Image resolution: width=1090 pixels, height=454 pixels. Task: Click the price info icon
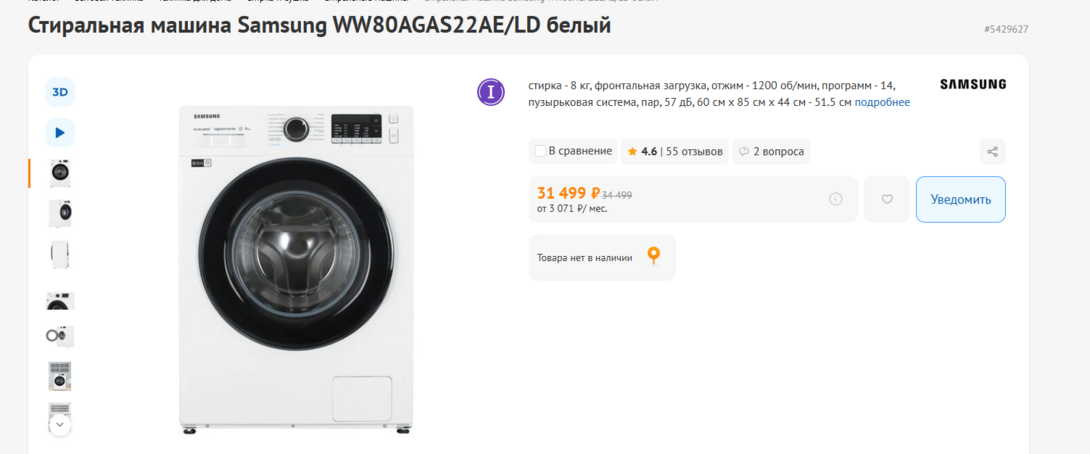point(836,199)
